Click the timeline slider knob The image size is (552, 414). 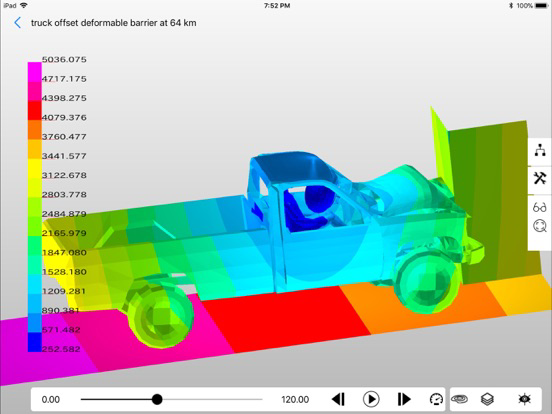coord(157,399)
